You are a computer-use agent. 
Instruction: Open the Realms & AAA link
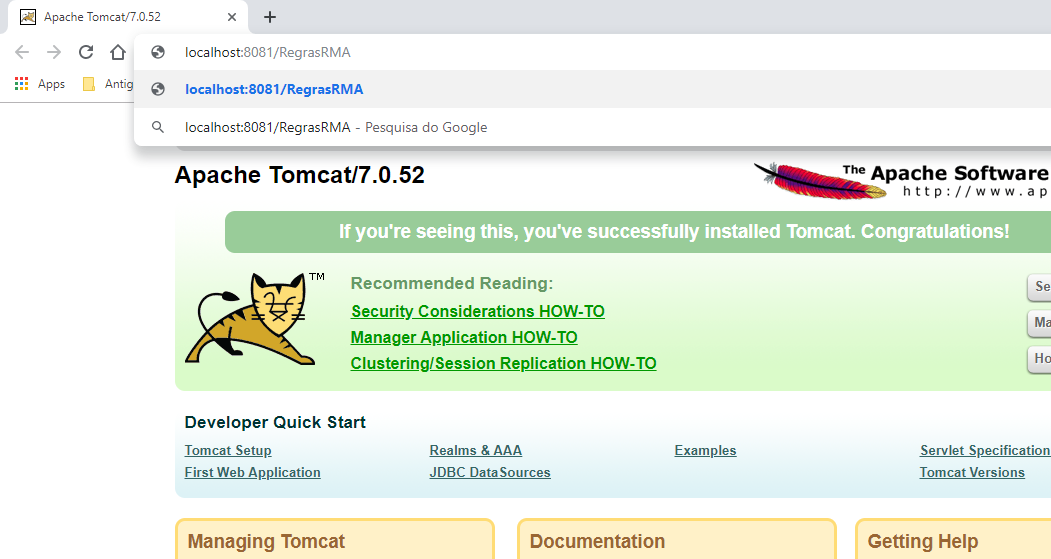[x=476, y=450]
